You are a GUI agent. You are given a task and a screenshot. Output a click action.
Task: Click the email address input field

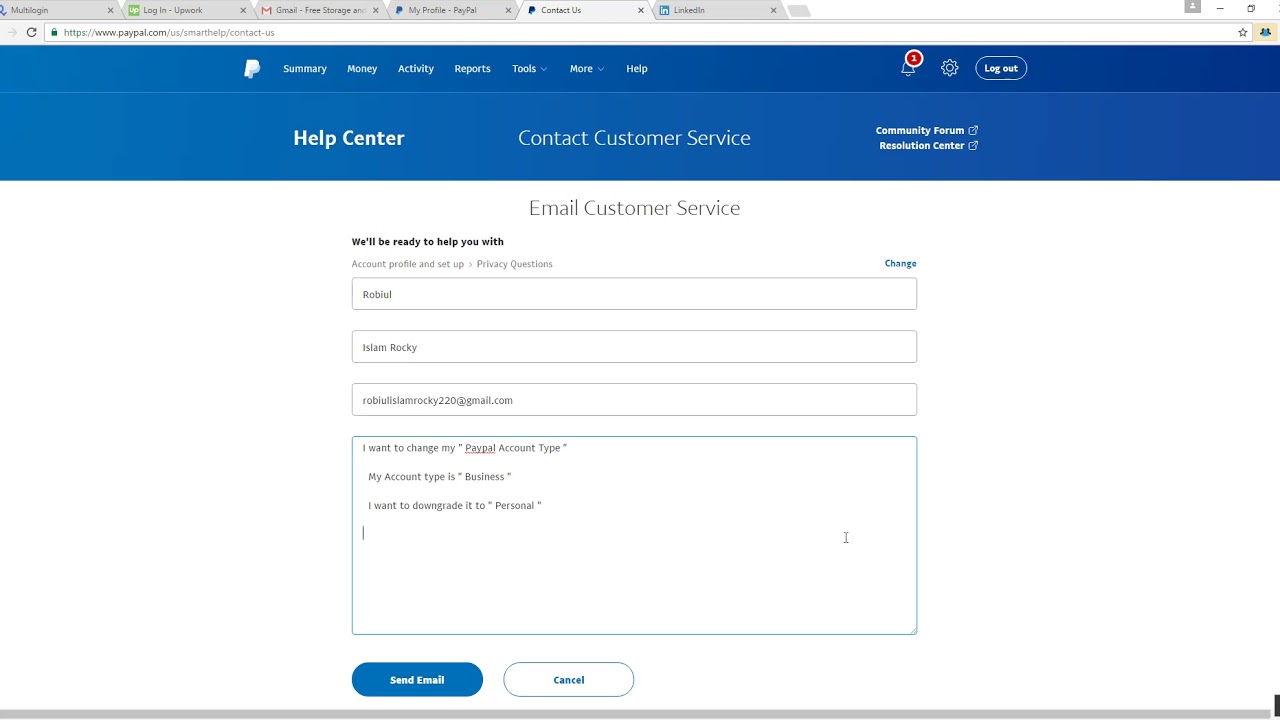coord(634,400)
